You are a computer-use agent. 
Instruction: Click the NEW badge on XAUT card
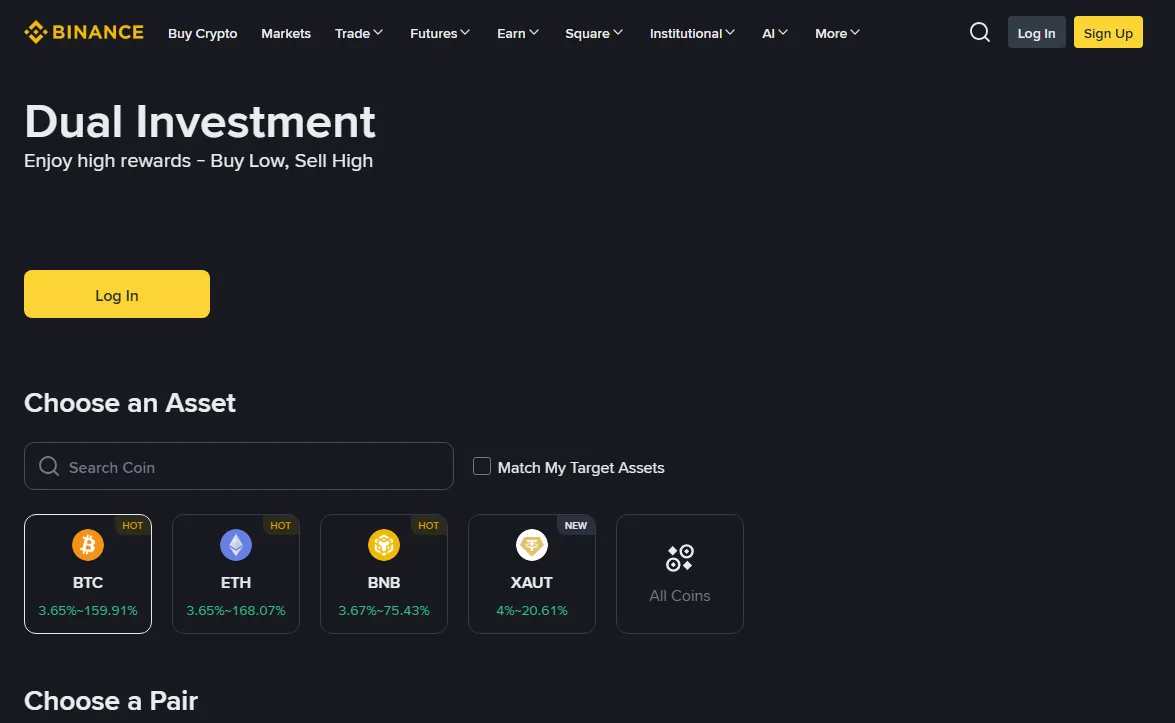coord(576,525)
